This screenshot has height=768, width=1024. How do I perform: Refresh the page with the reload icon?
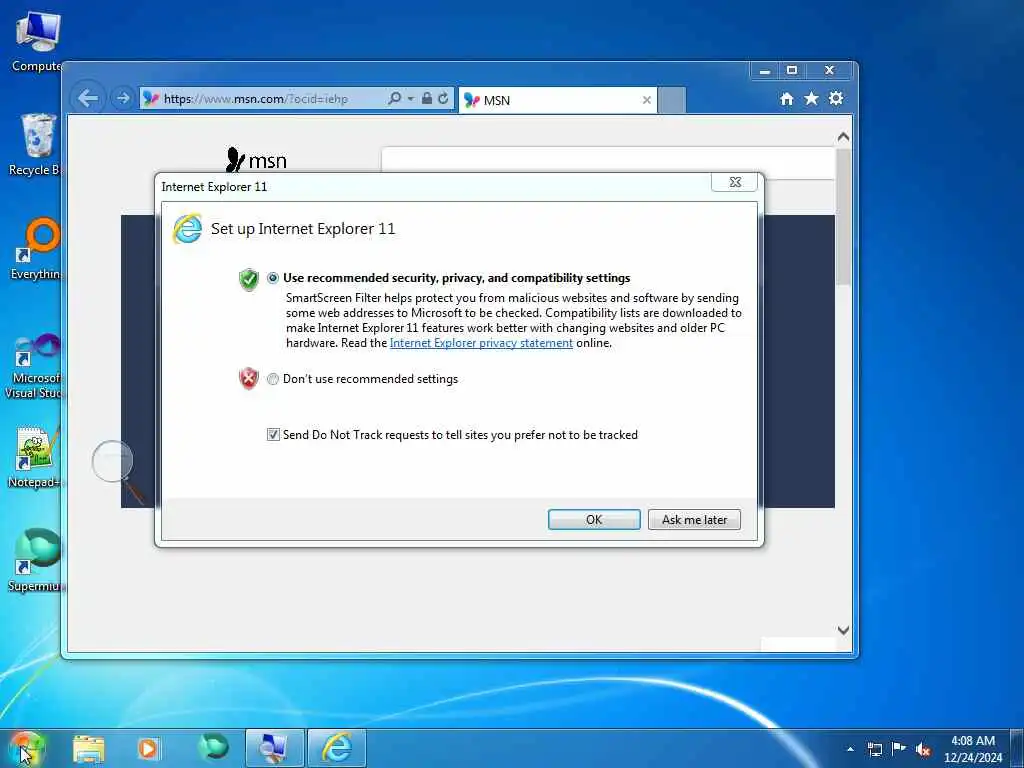tap(443, 99)
